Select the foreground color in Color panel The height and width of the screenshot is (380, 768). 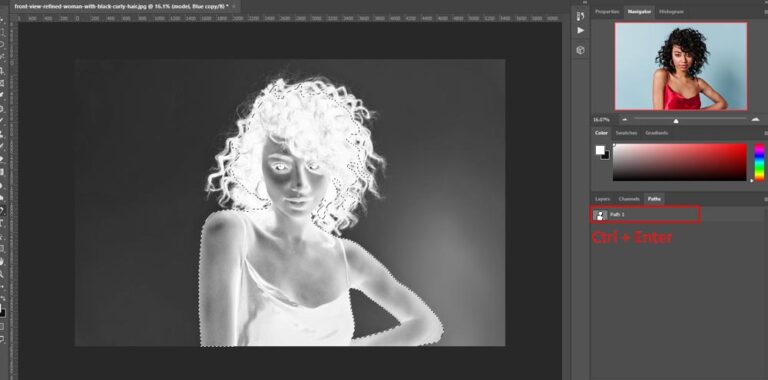click(x=600, y=150)
